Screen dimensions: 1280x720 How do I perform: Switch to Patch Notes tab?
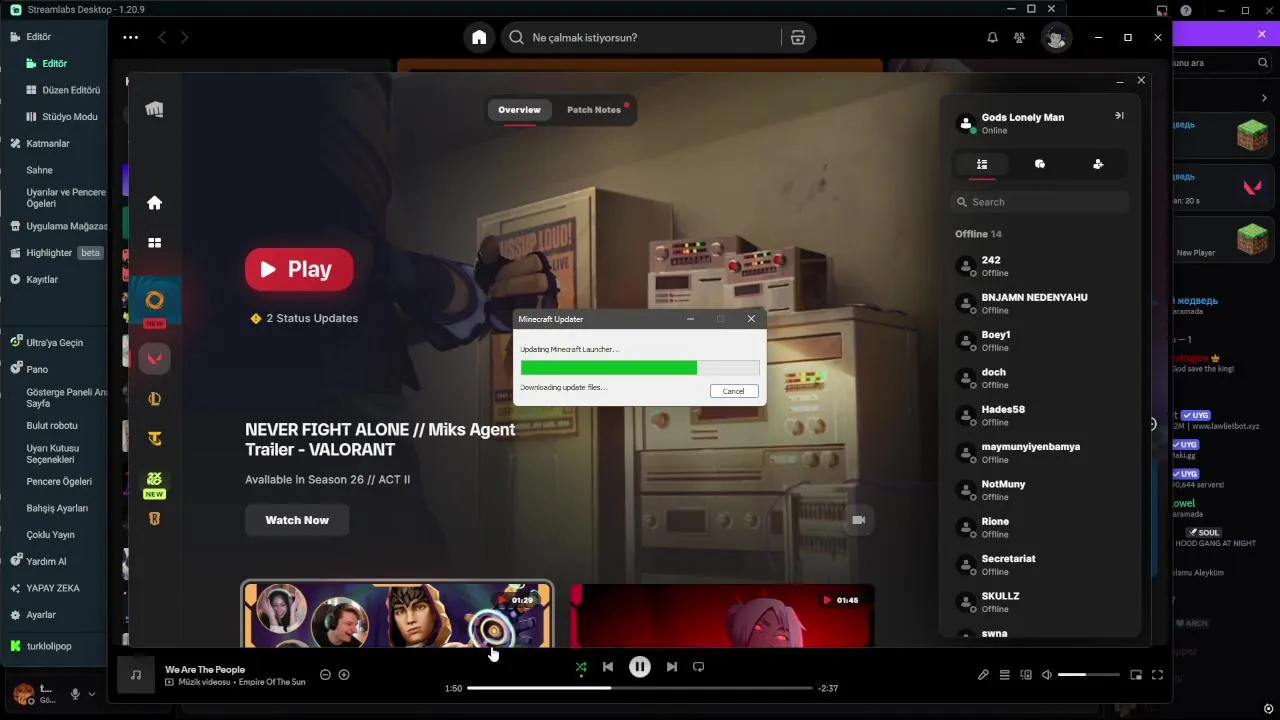[x=594, y=110]
